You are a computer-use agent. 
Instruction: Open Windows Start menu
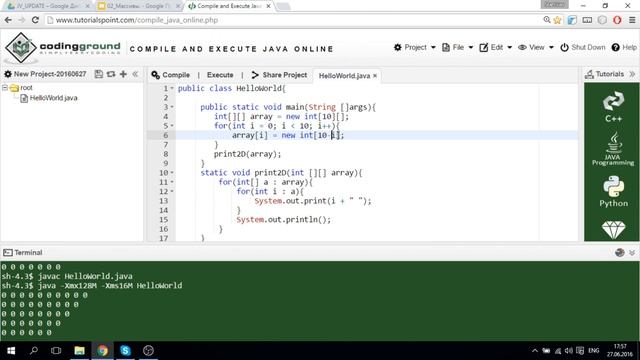coord(11,351)
